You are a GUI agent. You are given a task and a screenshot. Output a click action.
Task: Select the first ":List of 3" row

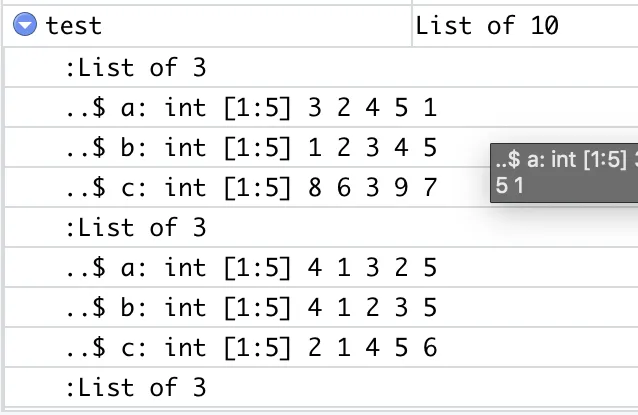pos(321,67)
